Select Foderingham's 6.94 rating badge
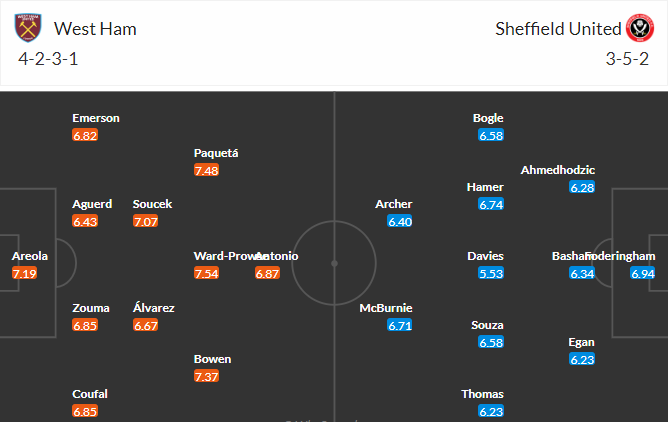 642,273
